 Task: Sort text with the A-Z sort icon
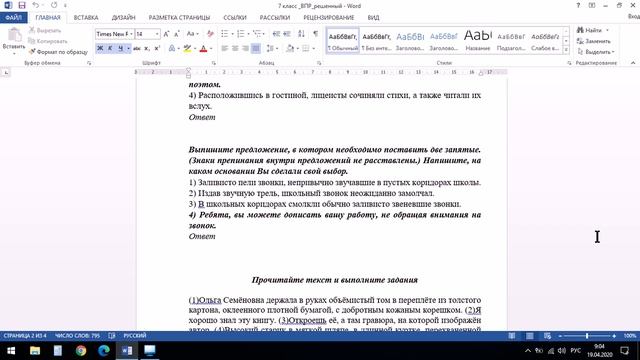click(301, 34)
